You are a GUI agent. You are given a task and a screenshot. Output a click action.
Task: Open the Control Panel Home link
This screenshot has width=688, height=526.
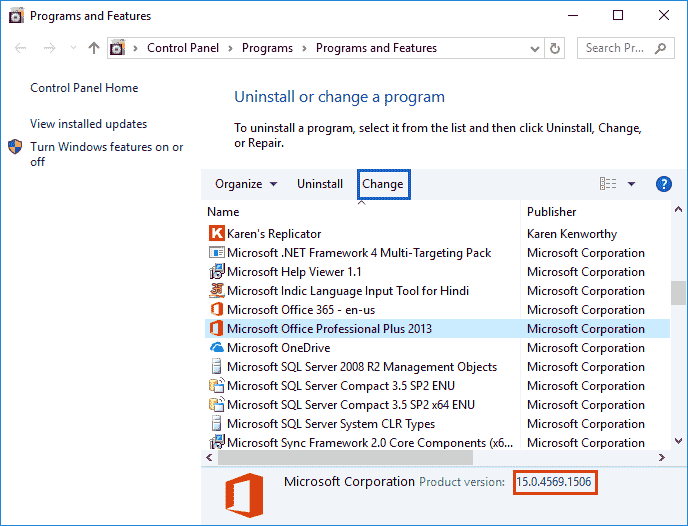pos(84,88)
